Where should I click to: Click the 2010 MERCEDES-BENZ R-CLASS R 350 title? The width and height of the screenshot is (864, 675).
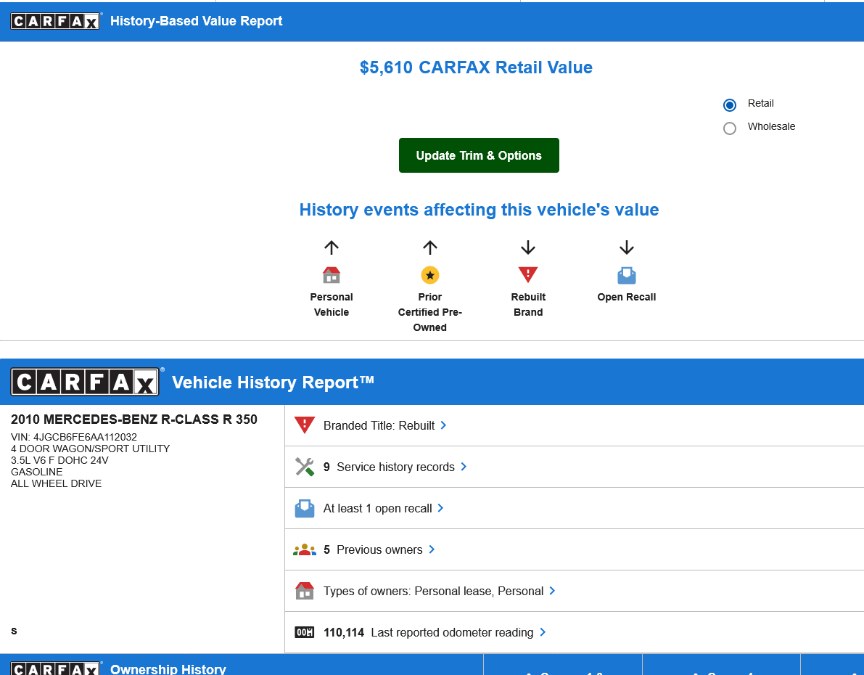pyautogui.click(x=134, y=419)
